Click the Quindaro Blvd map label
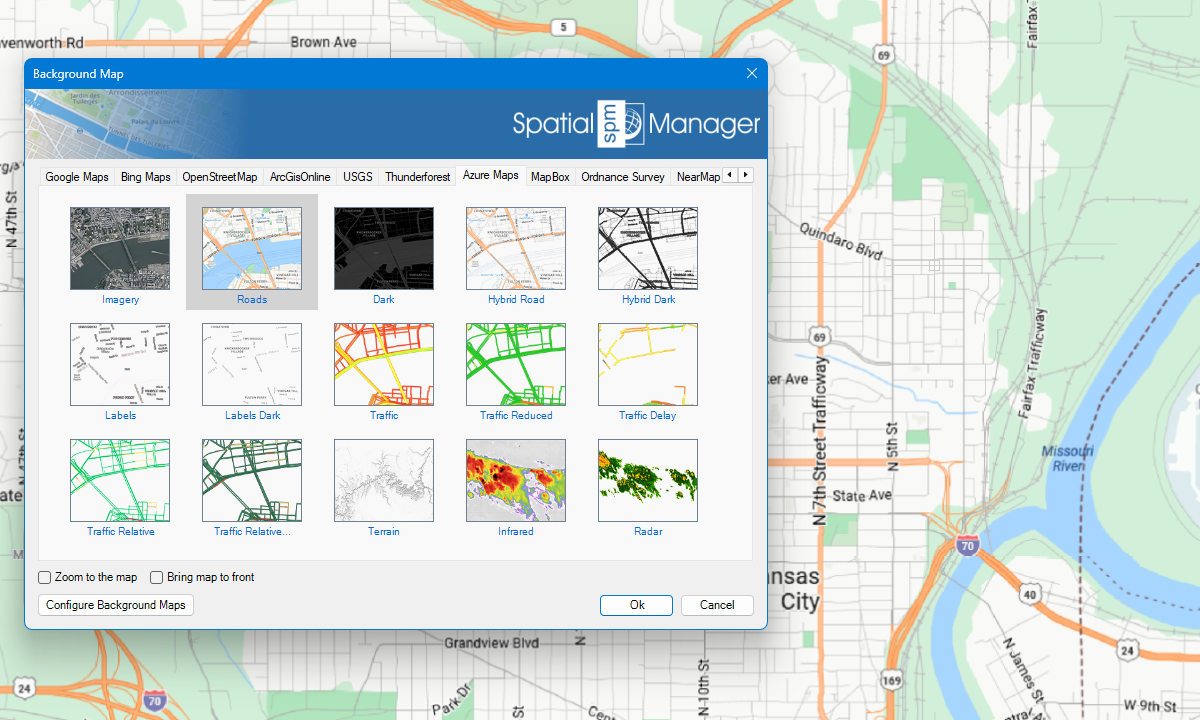This screenshot has width=1200, height=720. 841,241
